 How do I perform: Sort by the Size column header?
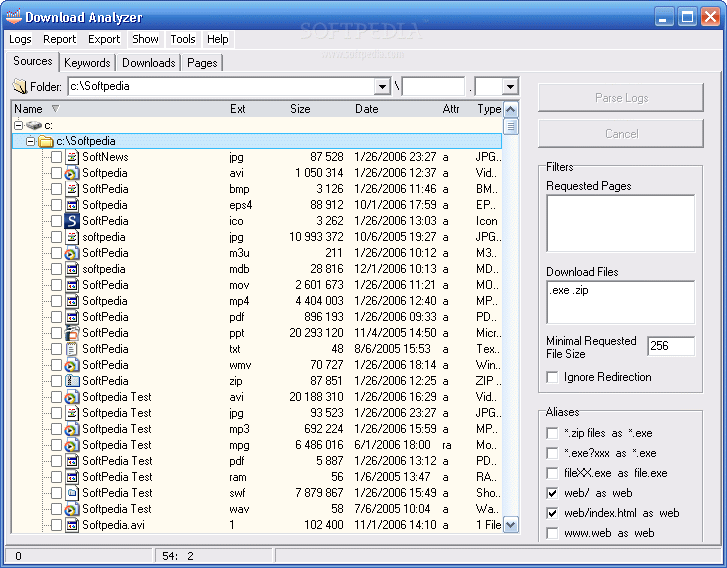coord(300,109)
